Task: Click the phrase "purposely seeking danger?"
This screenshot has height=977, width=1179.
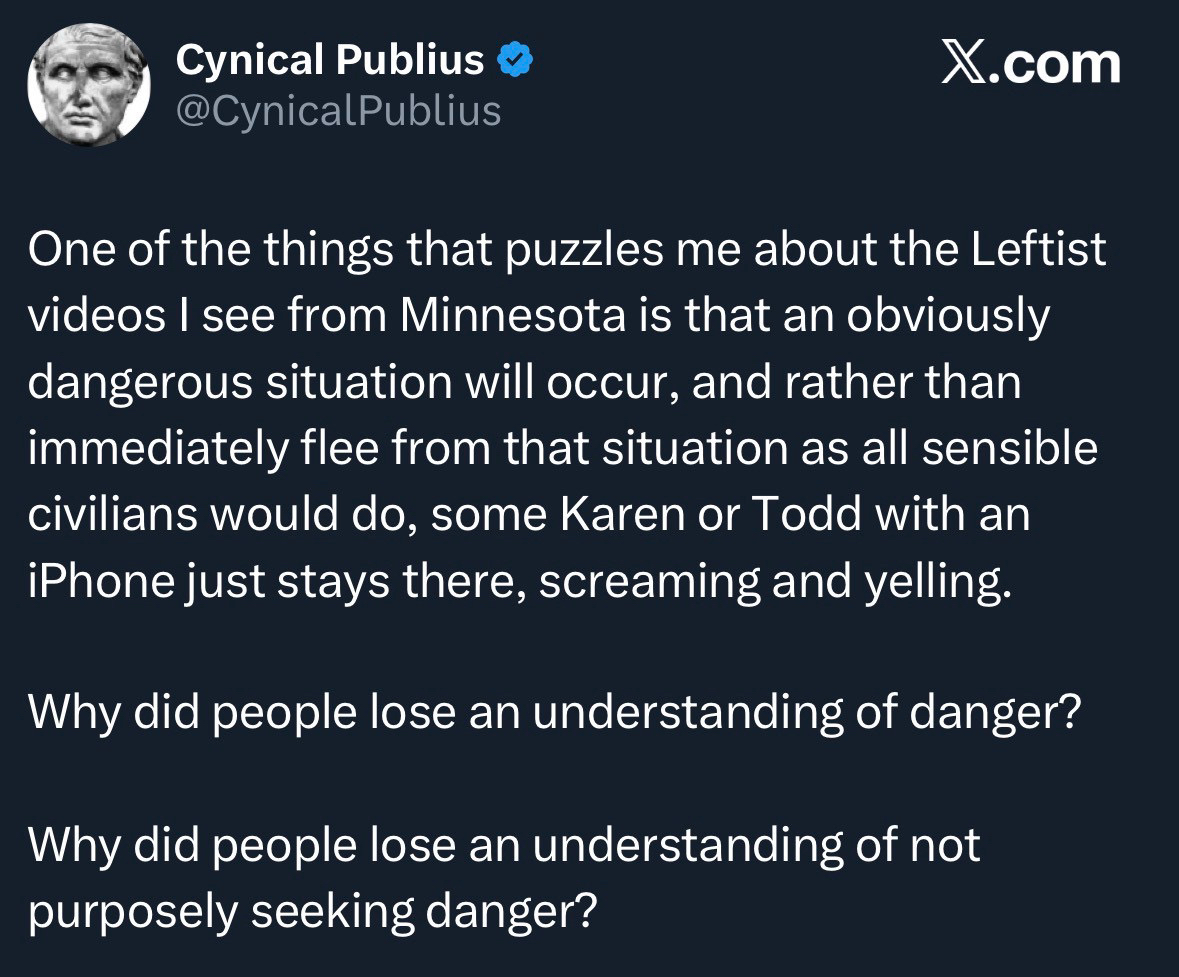Action: [x=313, y=912]
